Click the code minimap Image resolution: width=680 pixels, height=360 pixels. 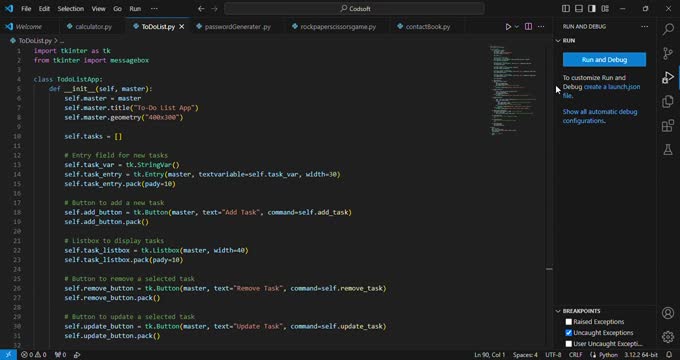pyautogui.click(x=513, y=90)
